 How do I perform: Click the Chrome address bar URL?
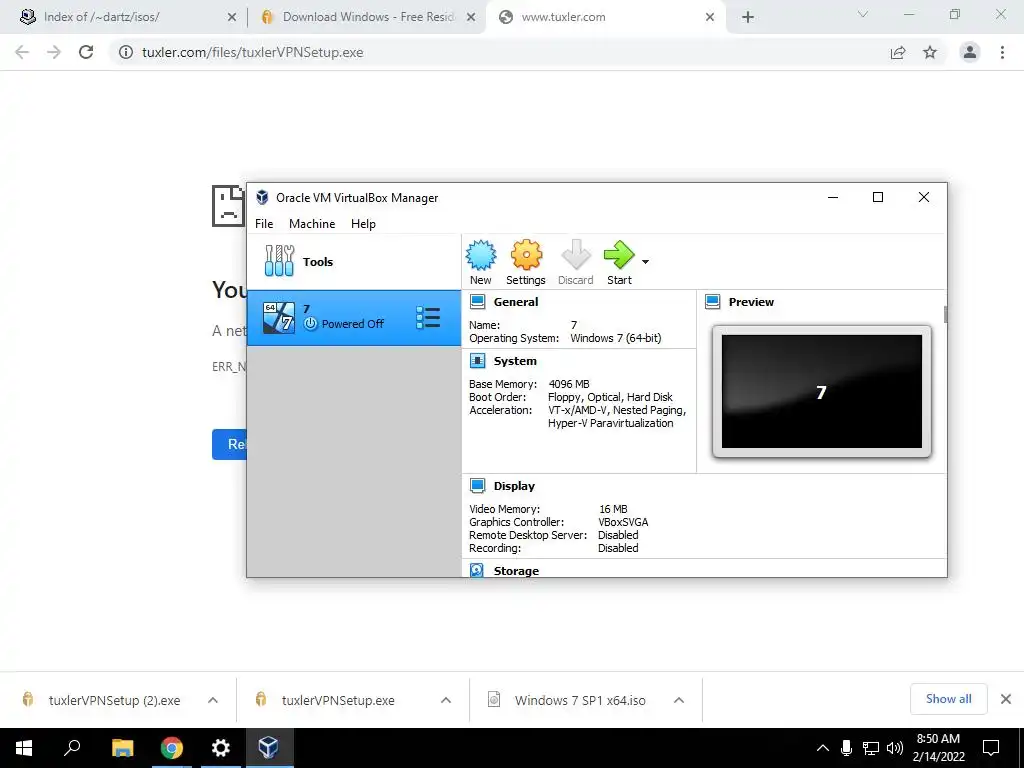click(x=253, y=52)
